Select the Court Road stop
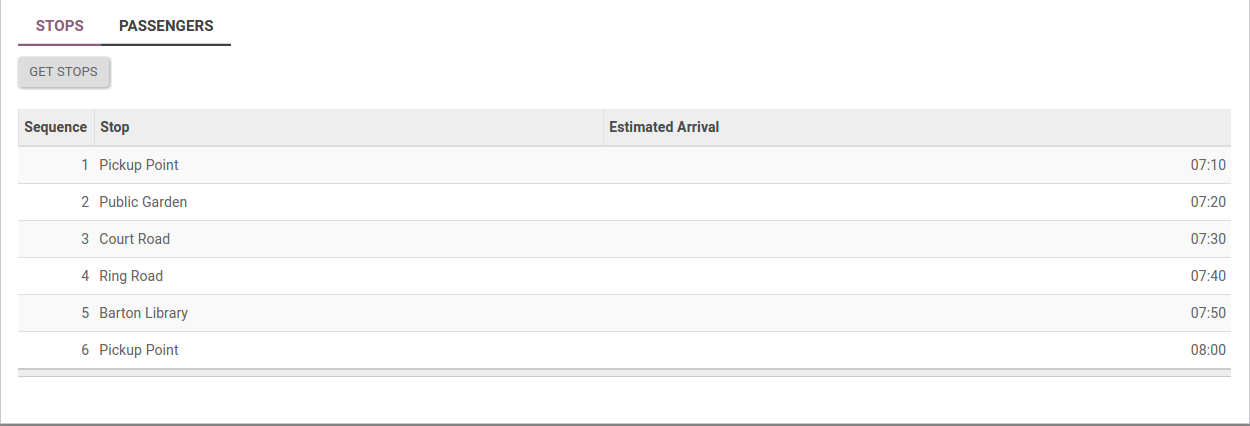The width and height of the screenshot is (1250, 426). coord(135,239)
